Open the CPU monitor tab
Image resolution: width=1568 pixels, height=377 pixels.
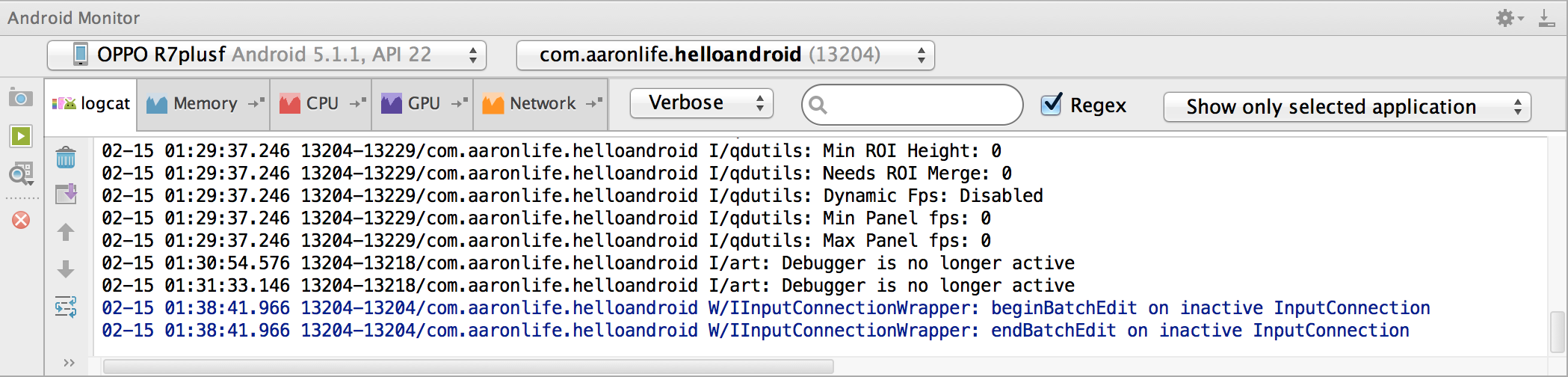pos(321,103)
